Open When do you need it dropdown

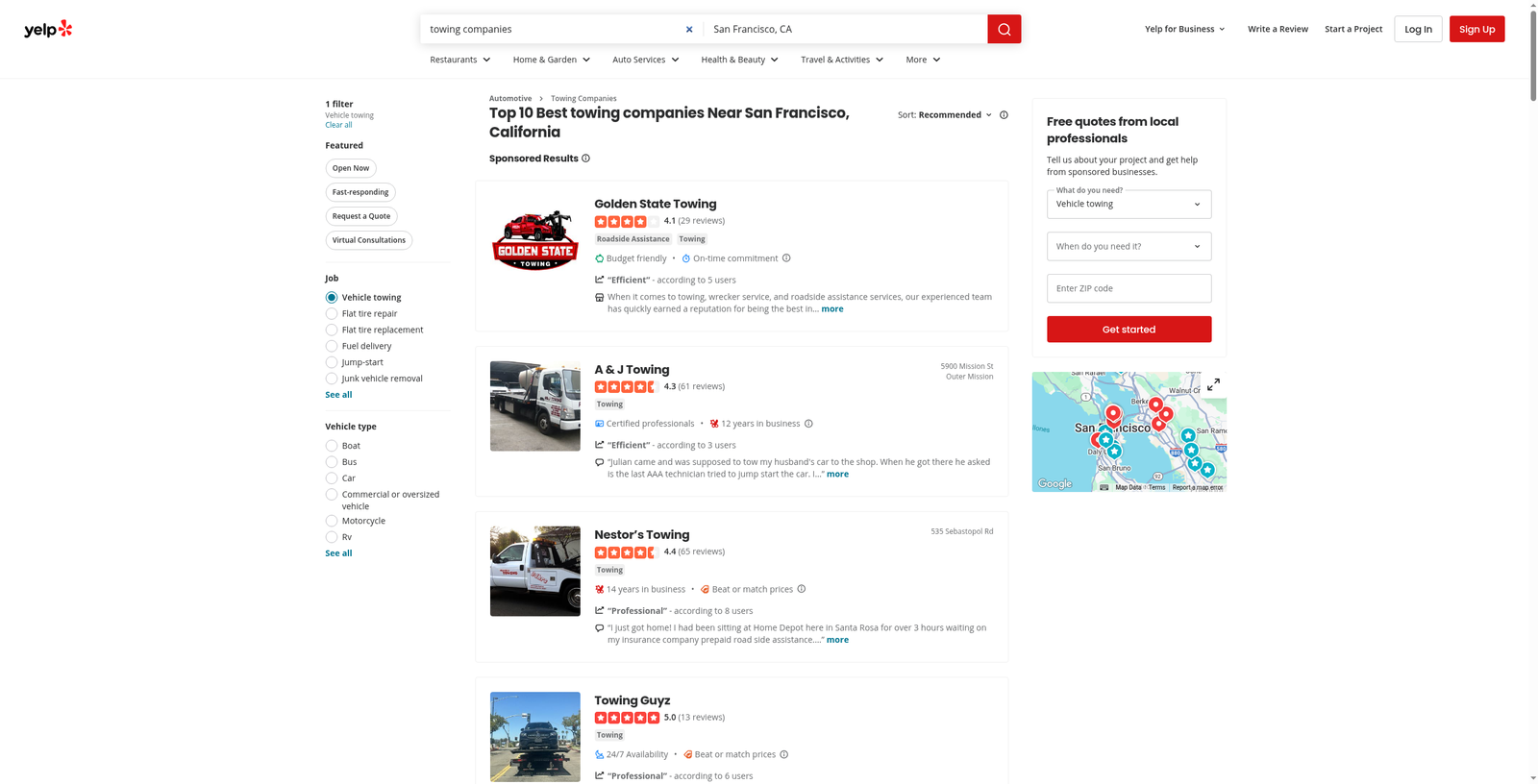pyautogui.click(x=1129, y=246)
